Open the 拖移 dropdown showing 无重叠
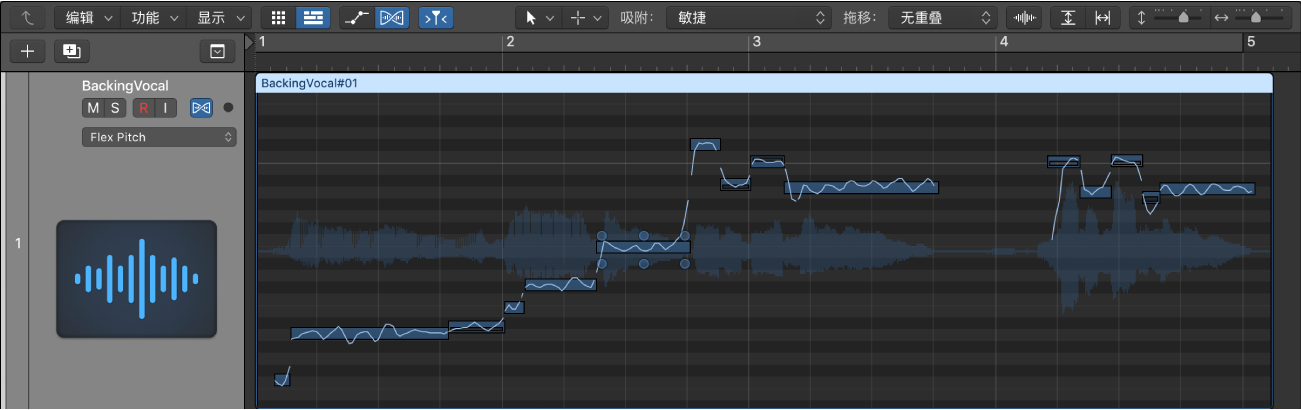1301x410 pixels. [x=944, y=17]
